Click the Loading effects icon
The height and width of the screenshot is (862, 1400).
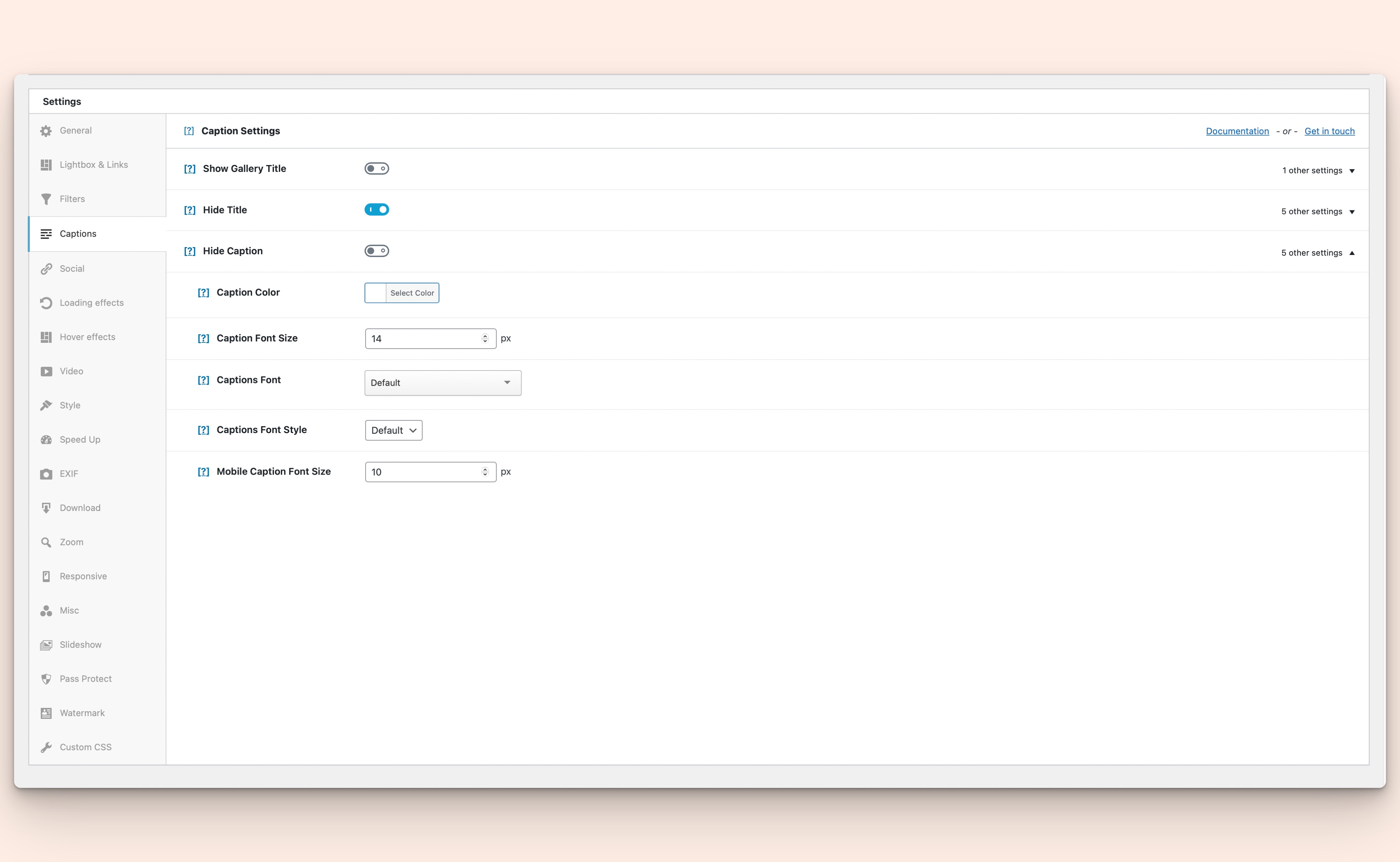pos(47,302)
